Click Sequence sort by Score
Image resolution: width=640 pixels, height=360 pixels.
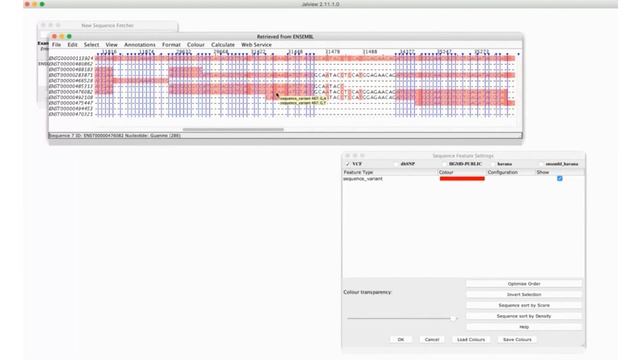tap(524, 305)
